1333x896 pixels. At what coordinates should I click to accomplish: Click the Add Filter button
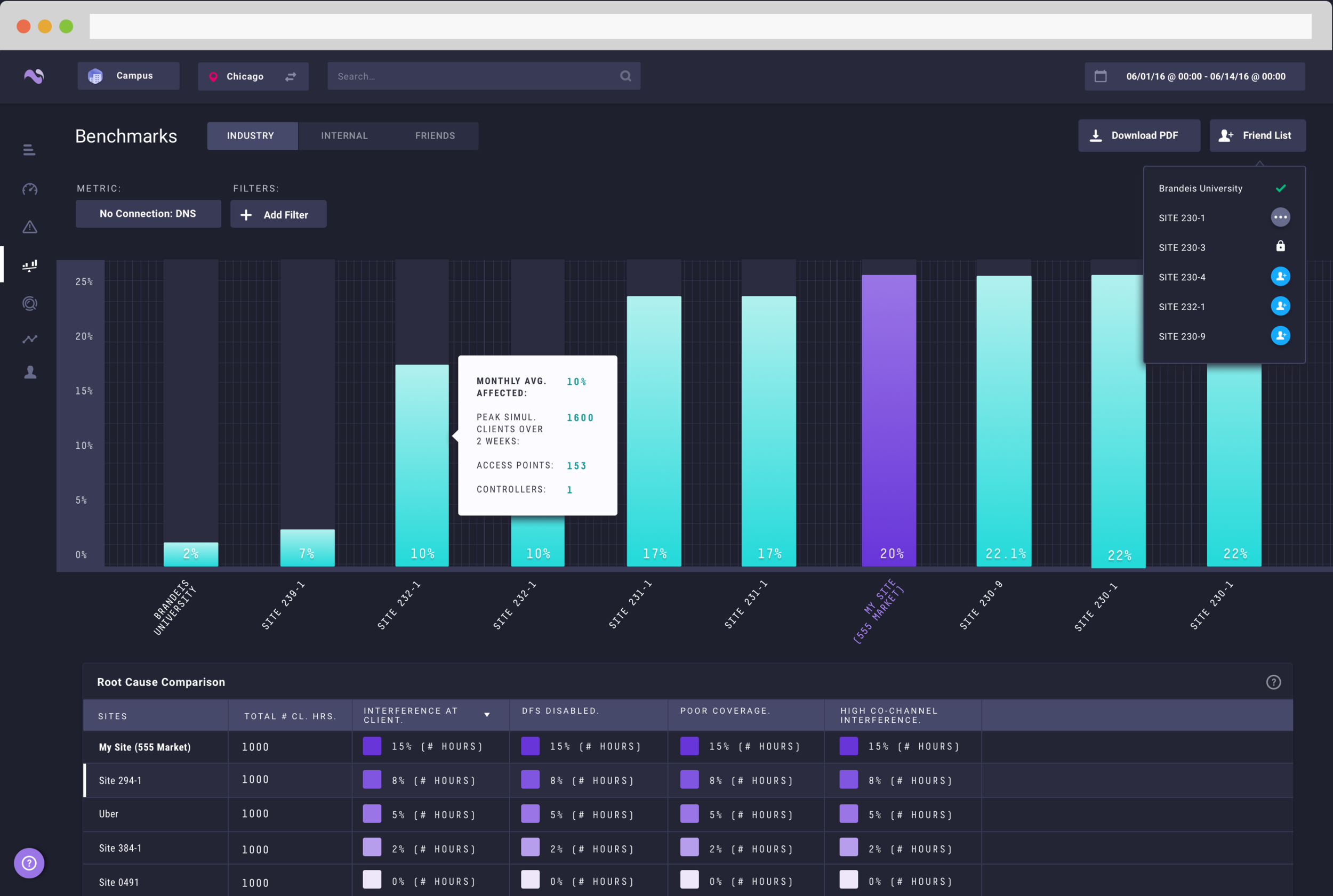pos(278,214)
